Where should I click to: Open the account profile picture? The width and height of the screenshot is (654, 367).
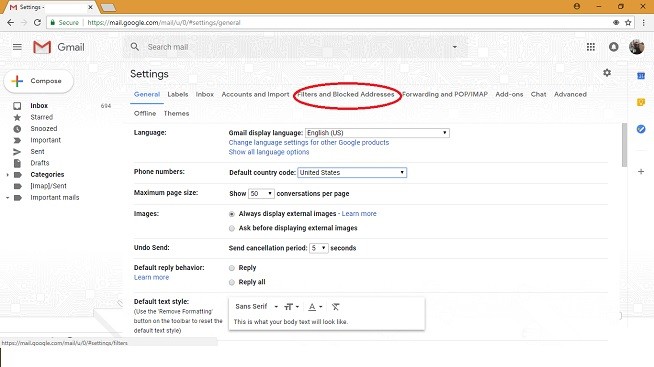pos(636,47)
